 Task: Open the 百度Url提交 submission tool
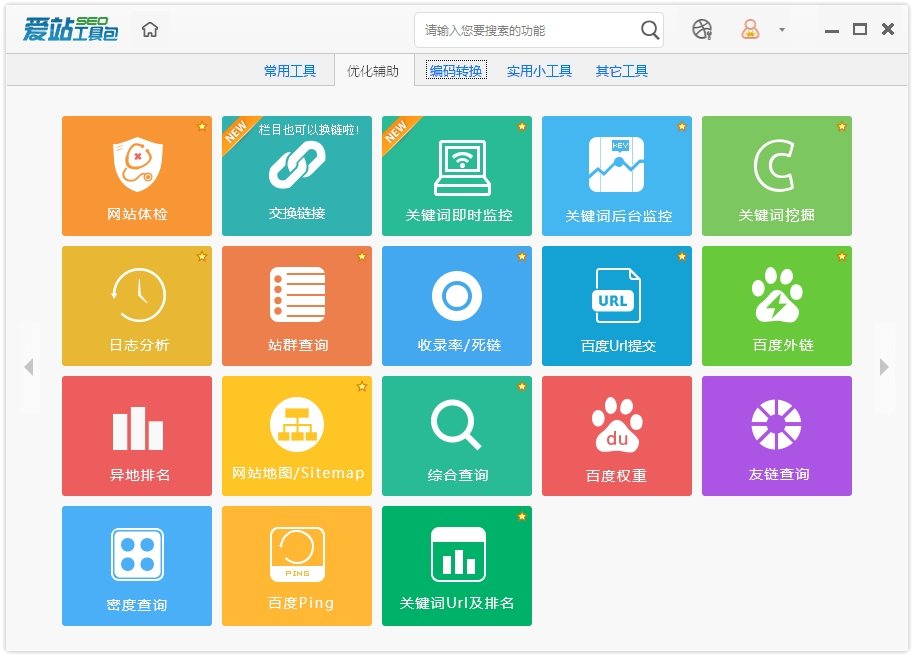point(616,306)
